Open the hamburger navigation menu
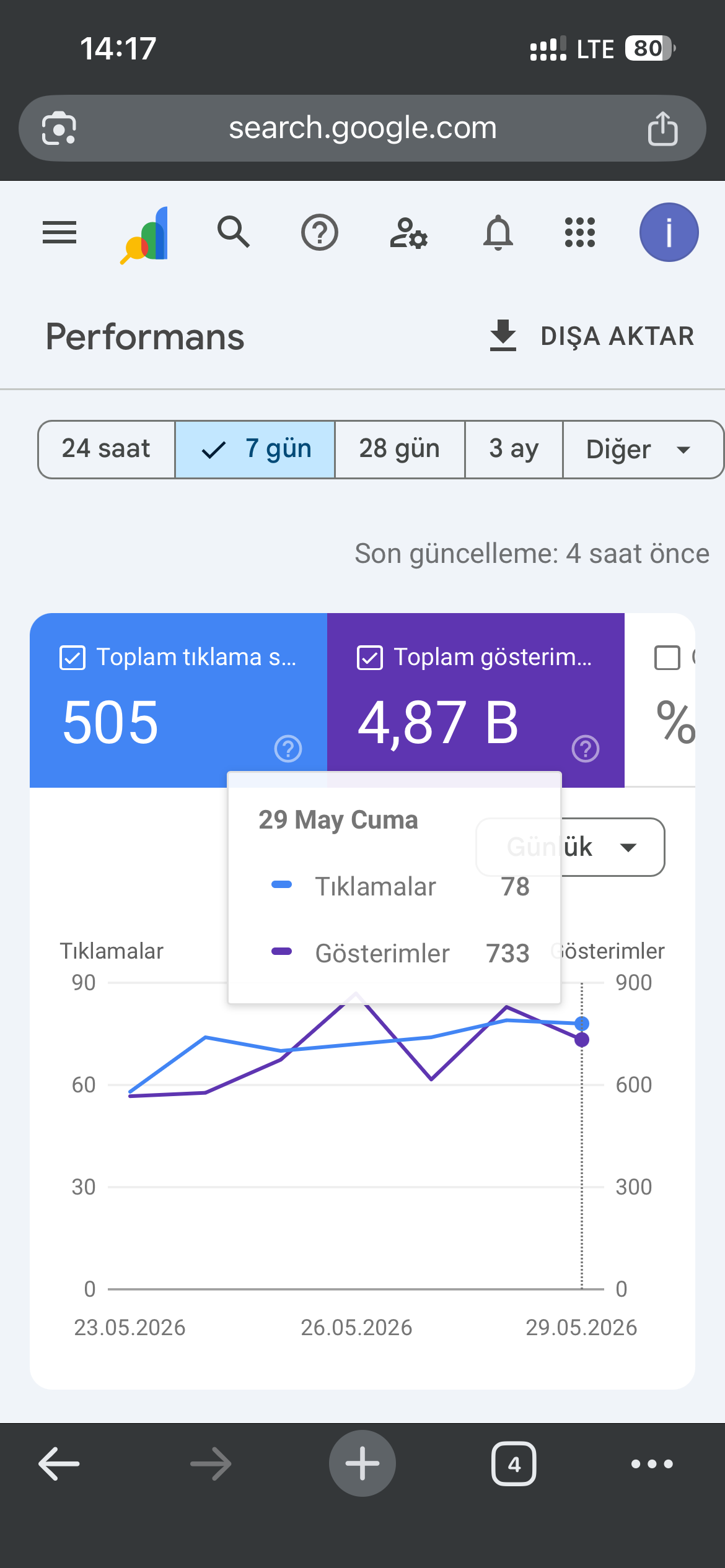This screenshot has height=1568, width=725. tap(59, 233)
